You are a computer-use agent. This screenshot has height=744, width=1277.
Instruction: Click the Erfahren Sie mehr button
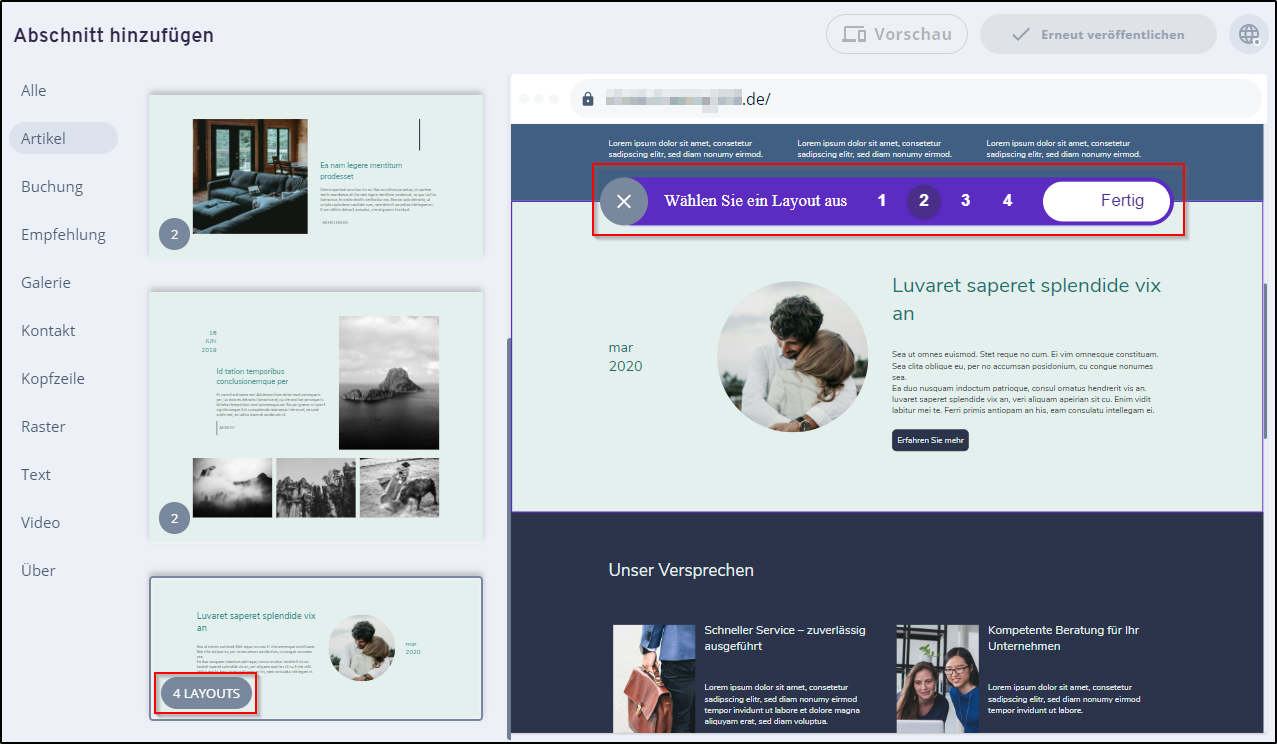(x=930, y=440)
